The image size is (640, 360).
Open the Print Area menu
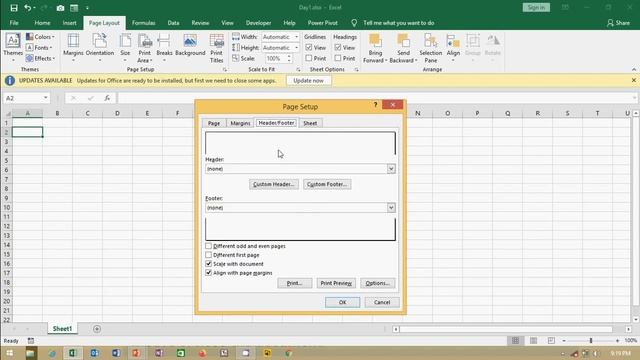[144, 48]
